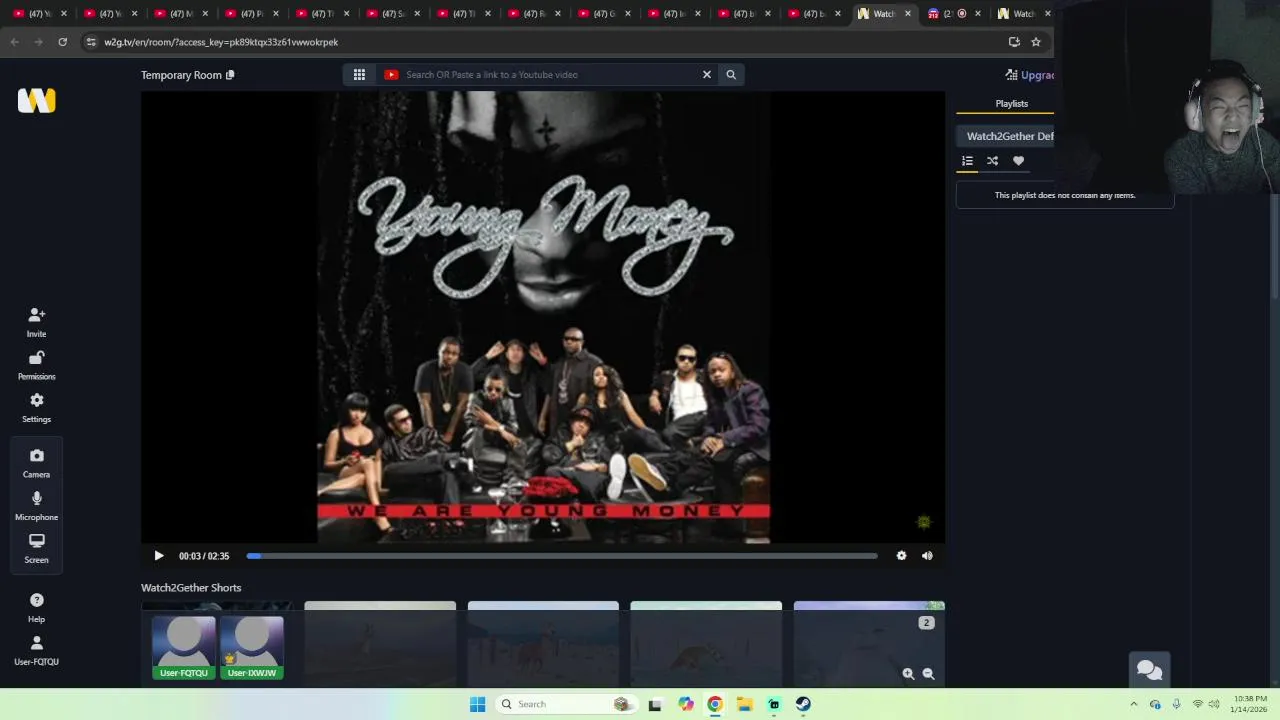The height and width of the screenshot is (720, 1280).
Task: Click the Young Money video frame
Action: coord(543,317)
